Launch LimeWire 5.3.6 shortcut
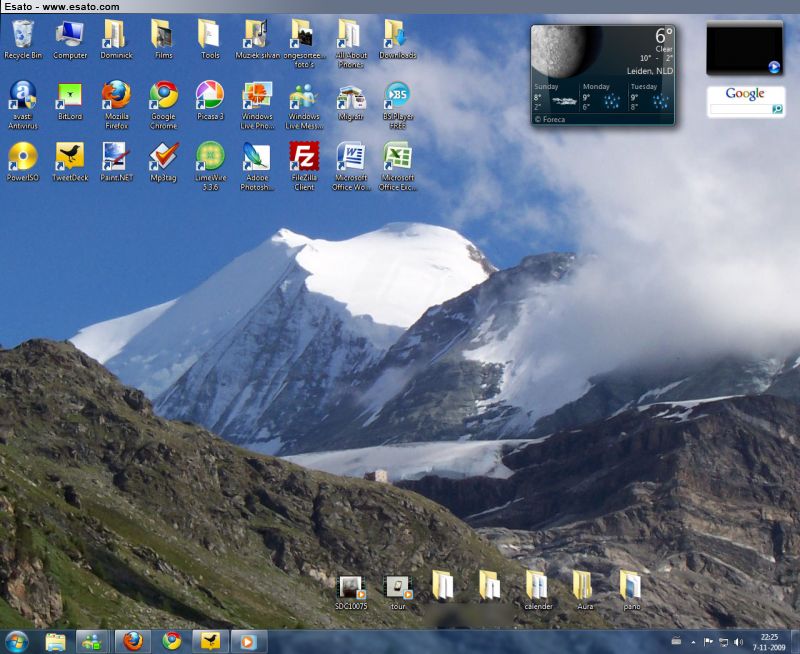Screen dimensions: 800x654 210,166
